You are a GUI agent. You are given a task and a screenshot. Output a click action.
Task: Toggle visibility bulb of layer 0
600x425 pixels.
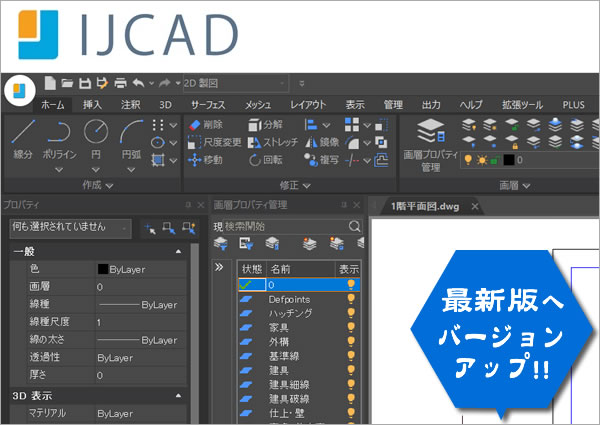[x=351, y=284]
